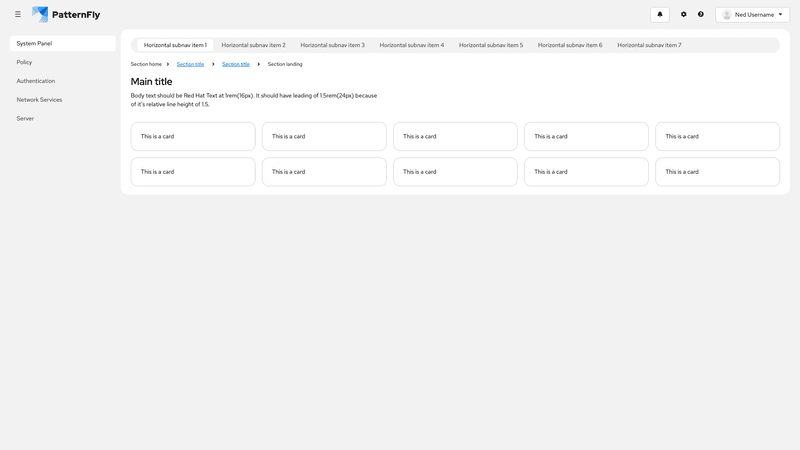The height and width of the screenshot is (450, 800).
Task: Click the first card in the top row
Action: [x=193, y=136]
